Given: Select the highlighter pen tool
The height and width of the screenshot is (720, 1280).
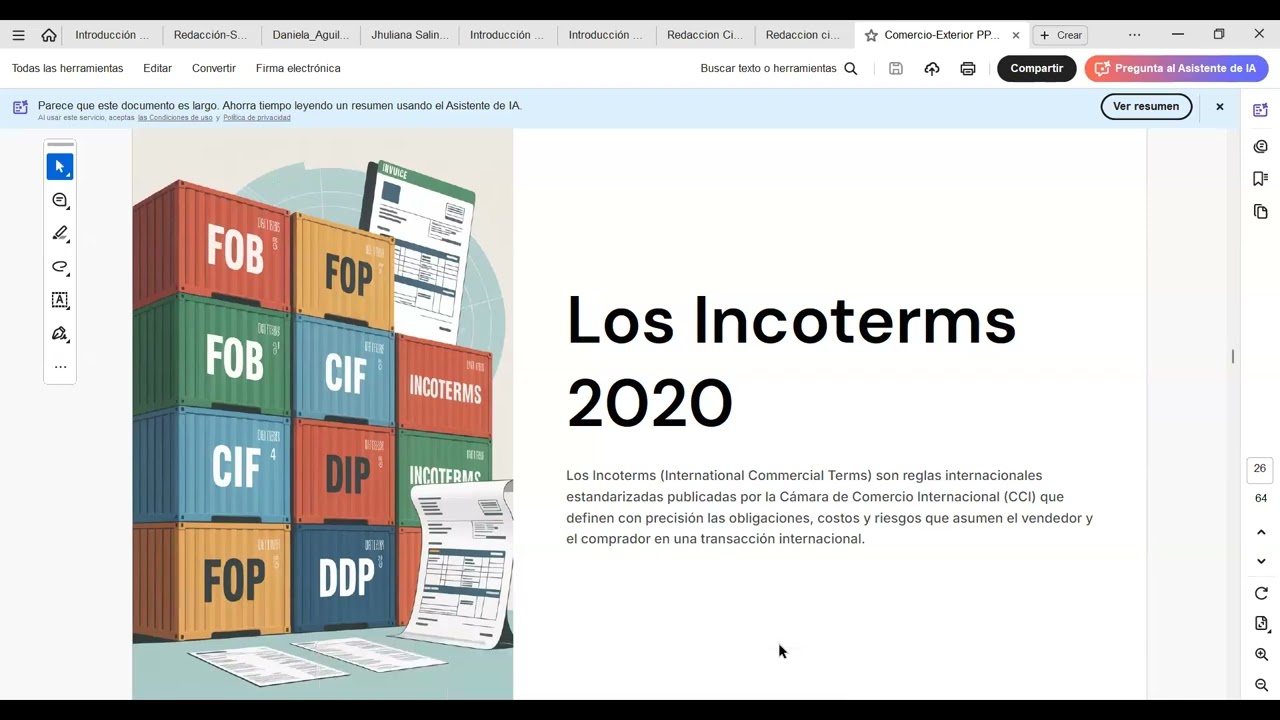Looking at the screenshot, I should (60, 234).
